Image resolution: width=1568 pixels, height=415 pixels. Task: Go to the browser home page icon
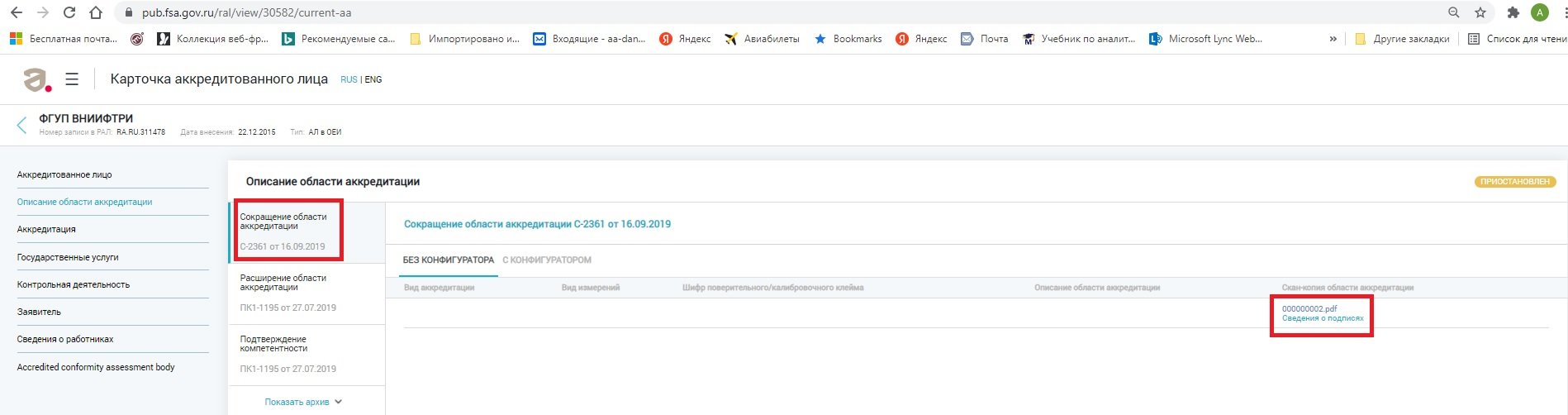pos(96,13)
